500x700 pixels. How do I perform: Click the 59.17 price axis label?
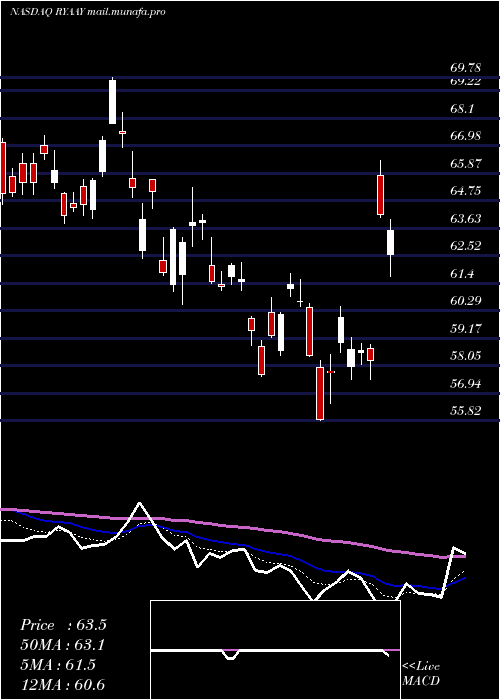click(466, 329)
